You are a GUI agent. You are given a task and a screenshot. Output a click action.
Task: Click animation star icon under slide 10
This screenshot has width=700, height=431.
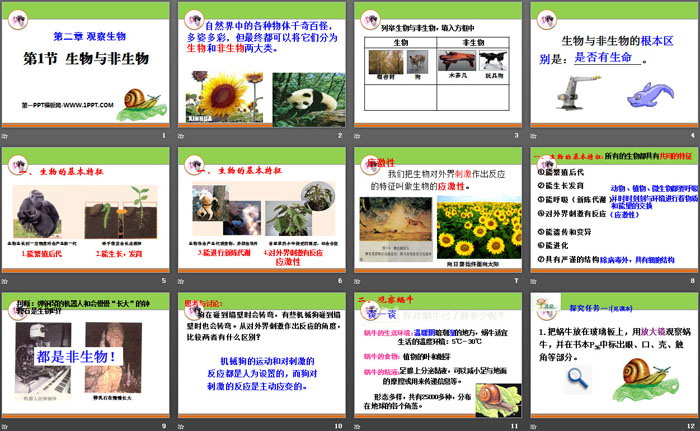point(181,427)
